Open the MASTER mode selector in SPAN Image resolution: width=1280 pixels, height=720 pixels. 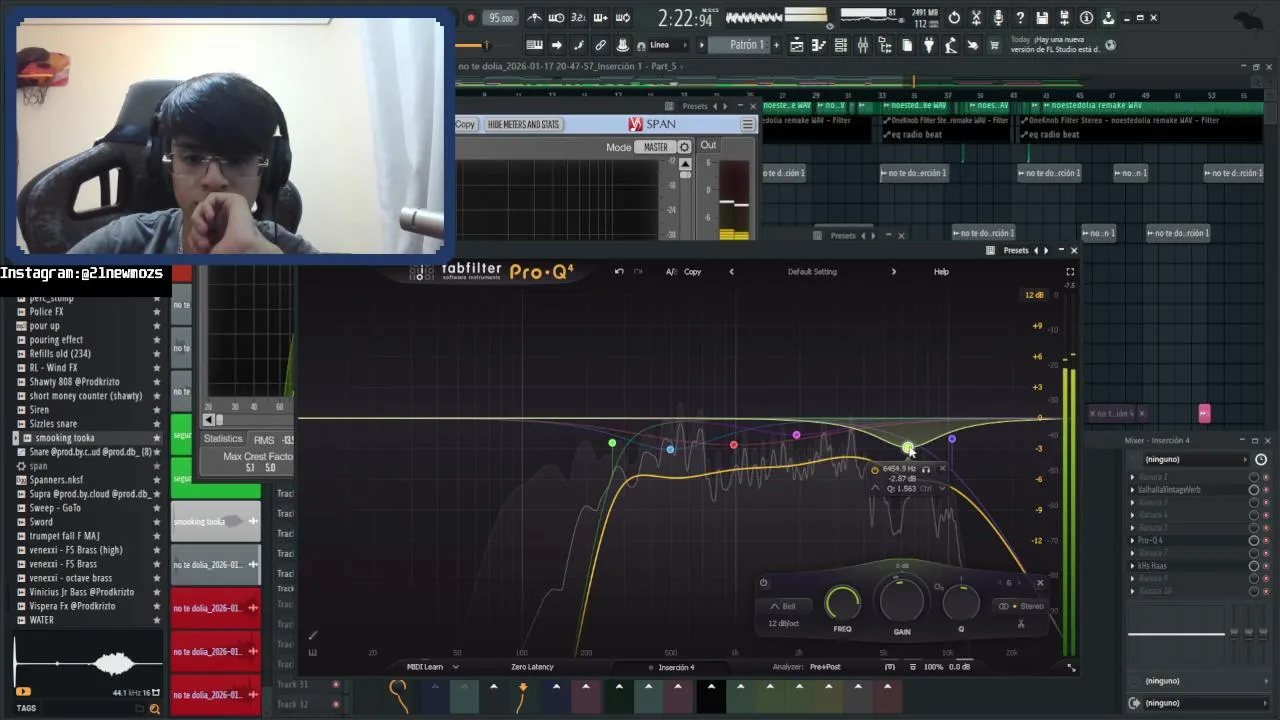point(656,147)
